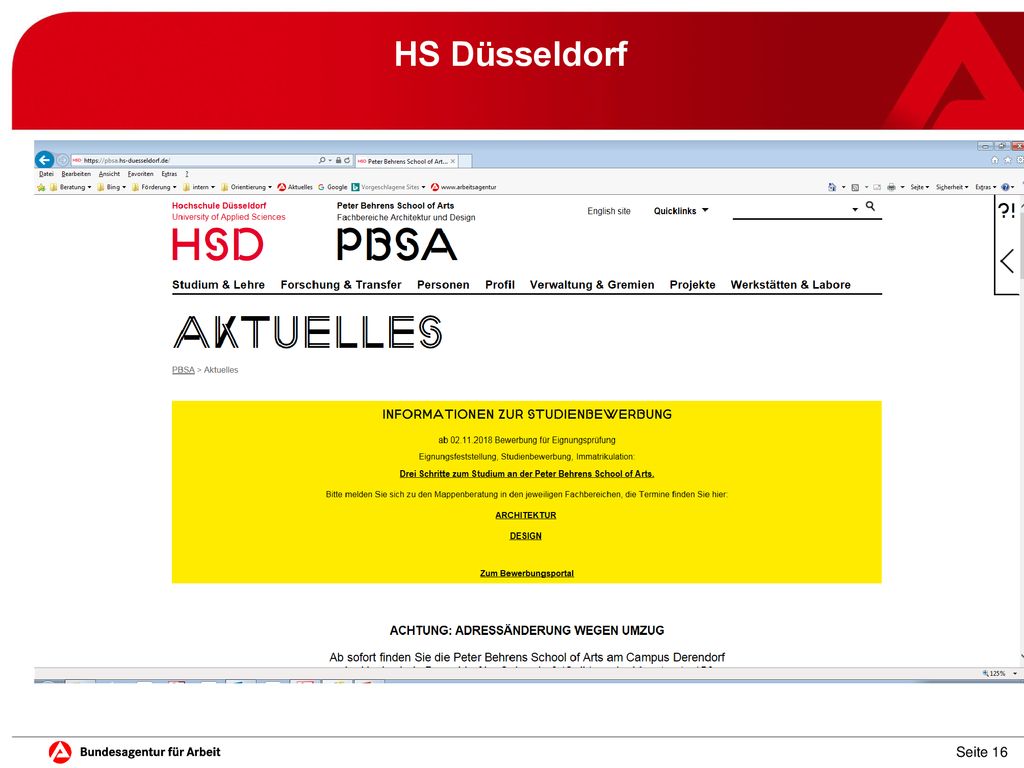1024x768 pixels.
Task: Open the Extras command bar dropdown
Action: 986,187
